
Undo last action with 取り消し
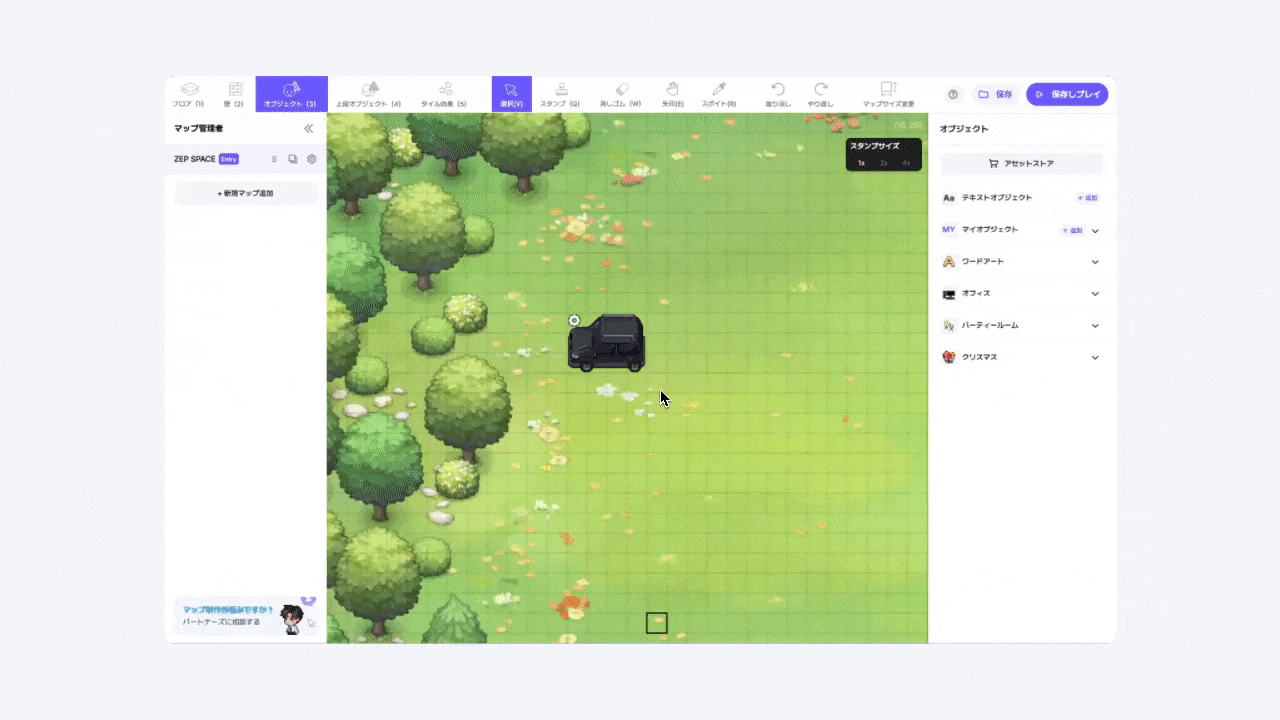click(778, 94)
